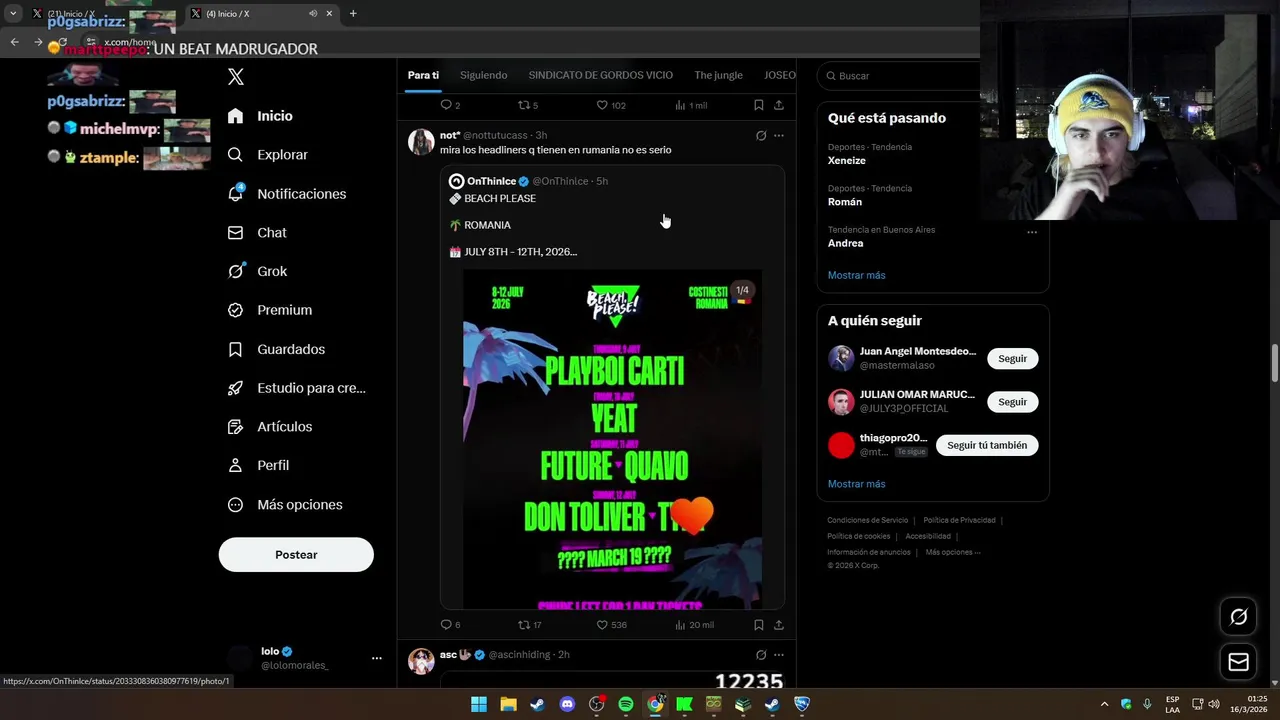This screenshot has height=720, width=1280.
Task: Open Chat messages in sidebar
Action: (257, 233)
